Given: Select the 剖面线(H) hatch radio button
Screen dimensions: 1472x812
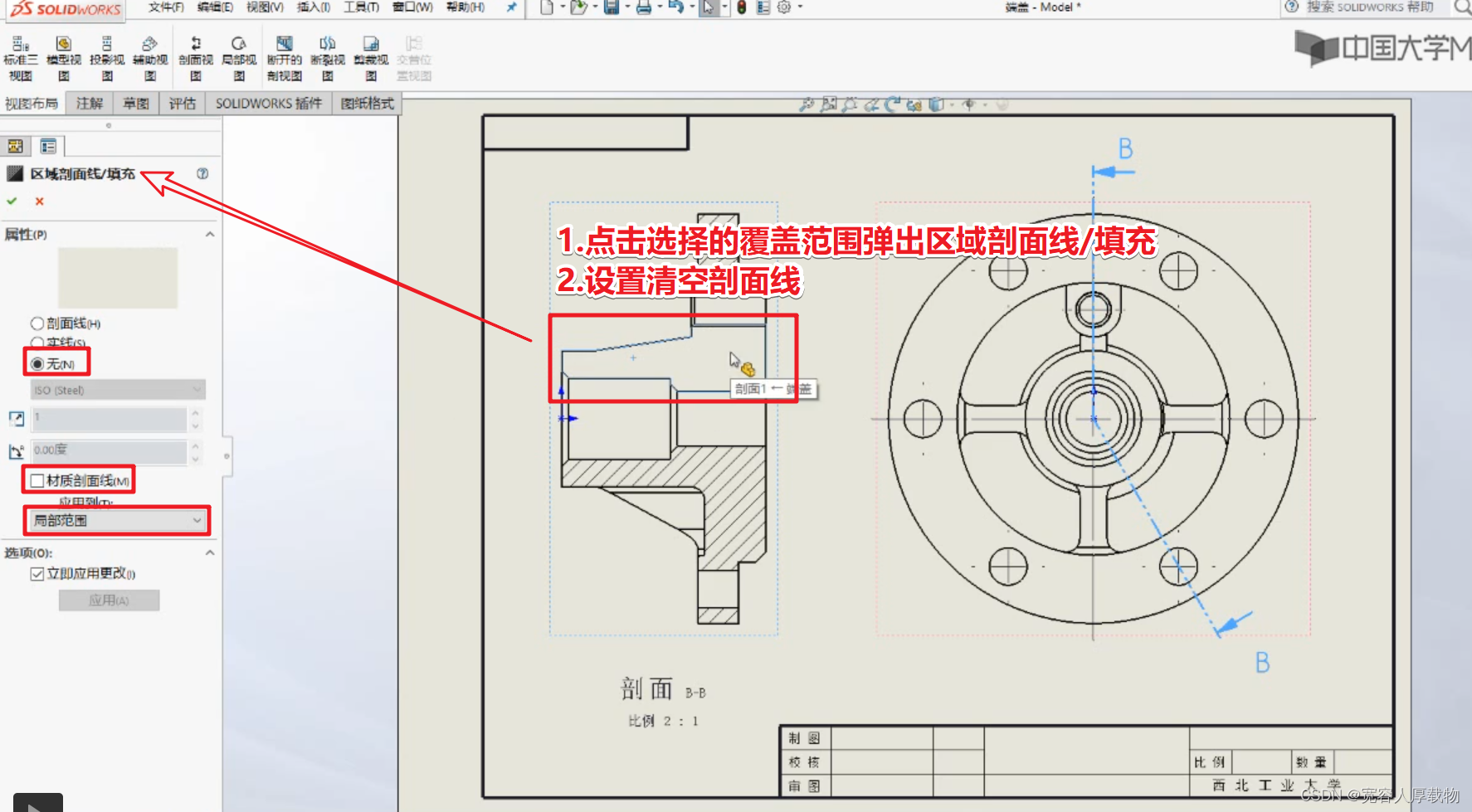Looking at the screenshot, I should coord(37,323).
